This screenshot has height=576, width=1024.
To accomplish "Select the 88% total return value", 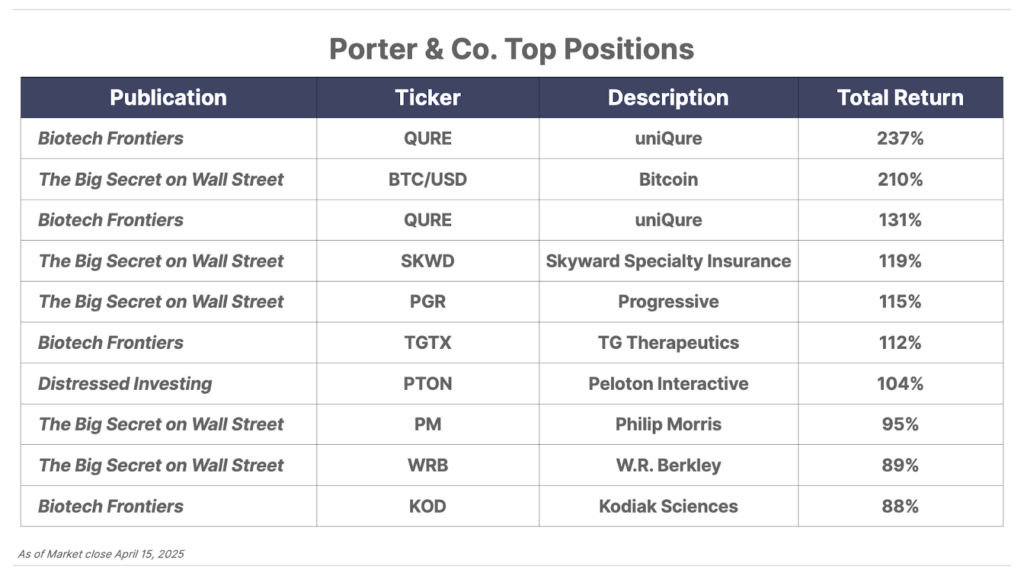I will click(900, 506).
